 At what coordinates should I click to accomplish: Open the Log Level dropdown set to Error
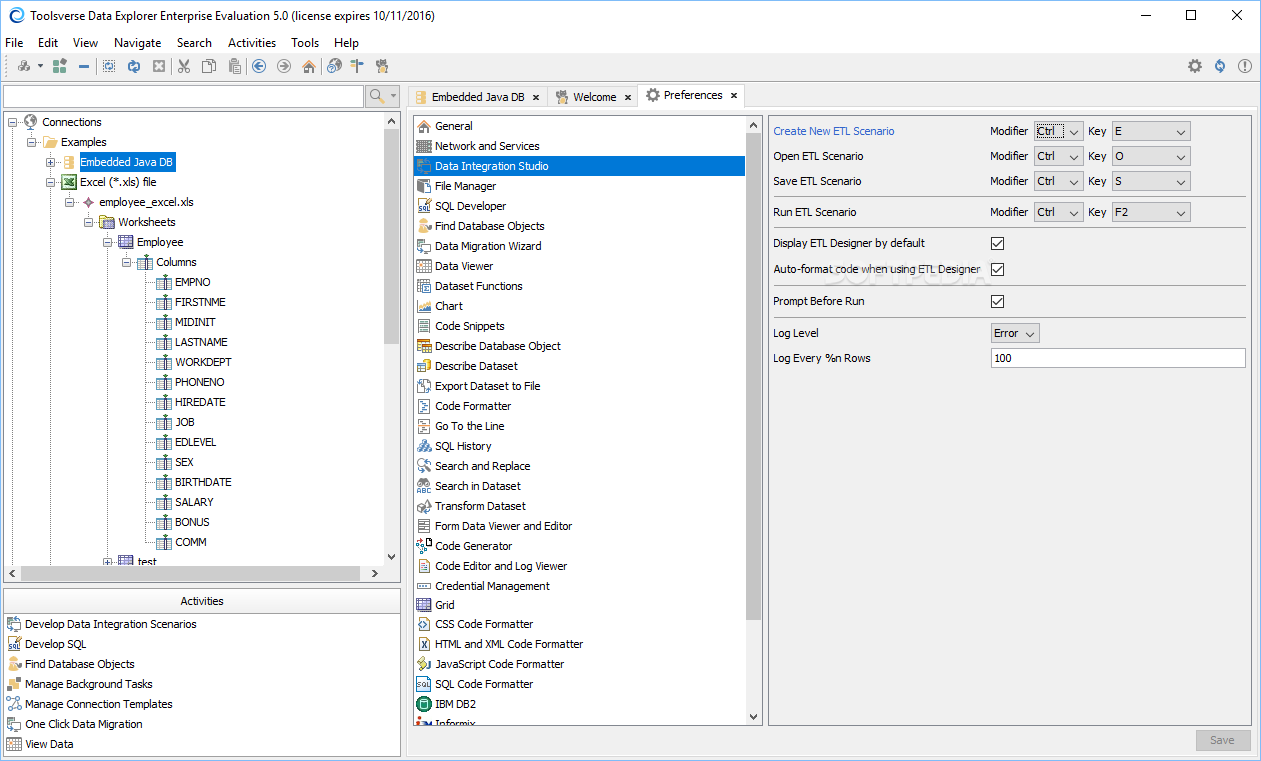(1015, 333)
